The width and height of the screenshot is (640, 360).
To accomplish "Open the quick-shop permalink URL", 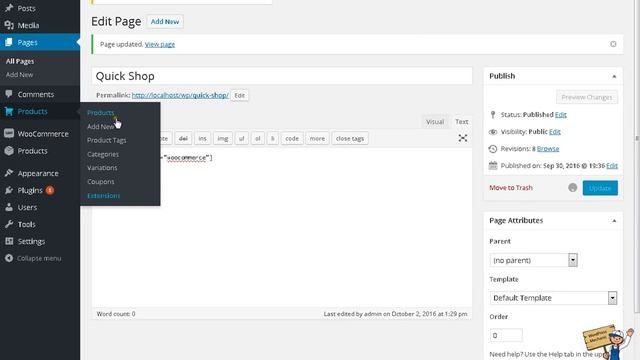I will (x=180, y=95).
